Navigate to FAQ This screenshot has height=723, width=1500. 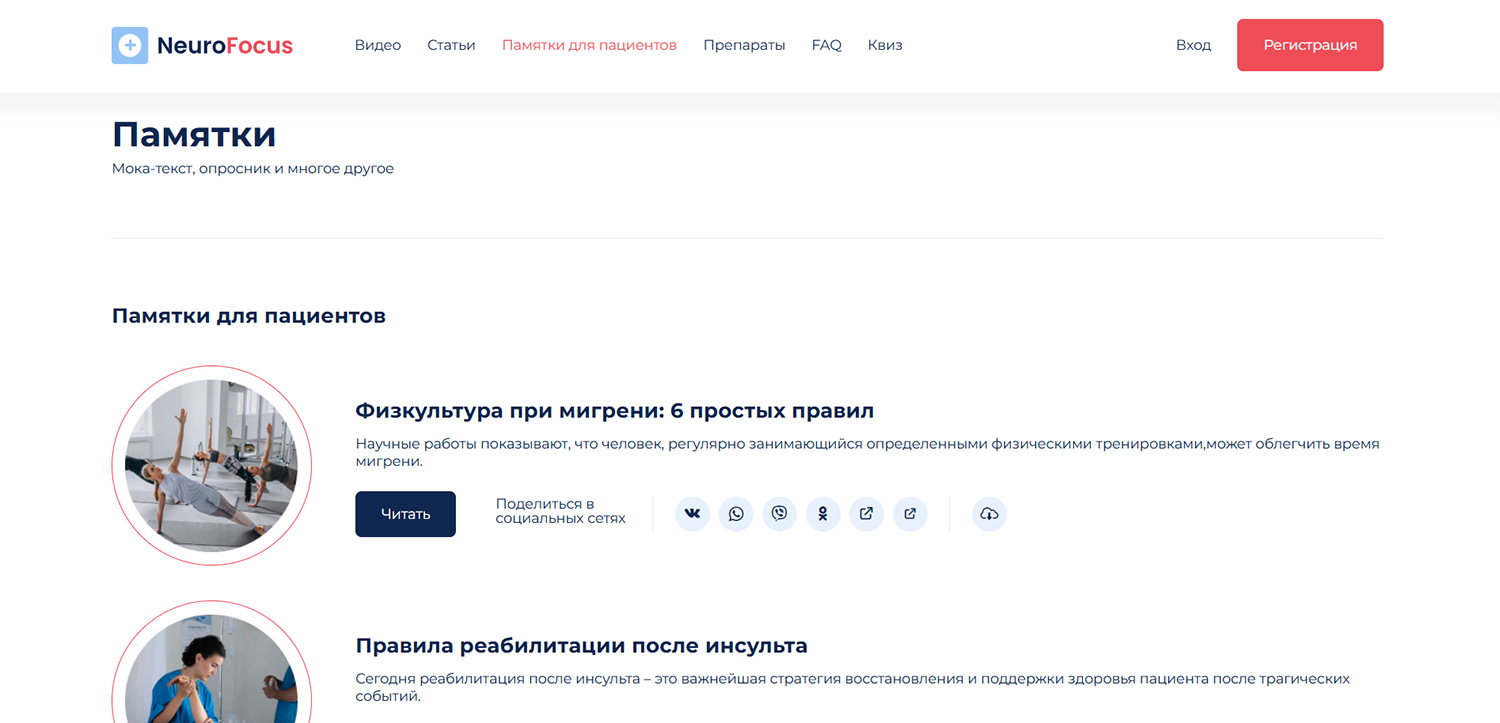pos(826,45)
